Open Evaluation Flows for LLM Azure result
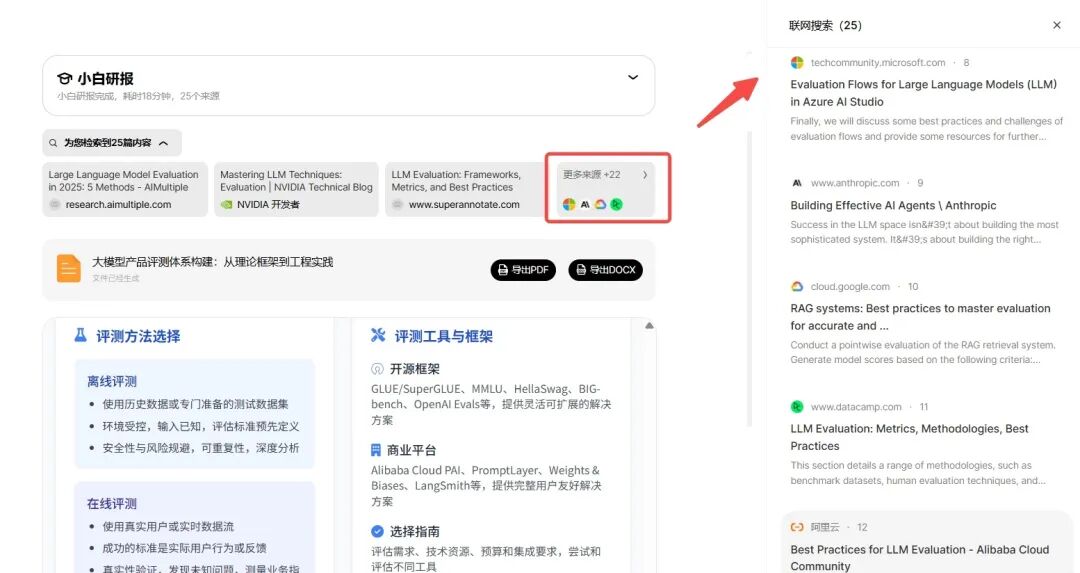 pyautogui.click(x=923, y=93)
